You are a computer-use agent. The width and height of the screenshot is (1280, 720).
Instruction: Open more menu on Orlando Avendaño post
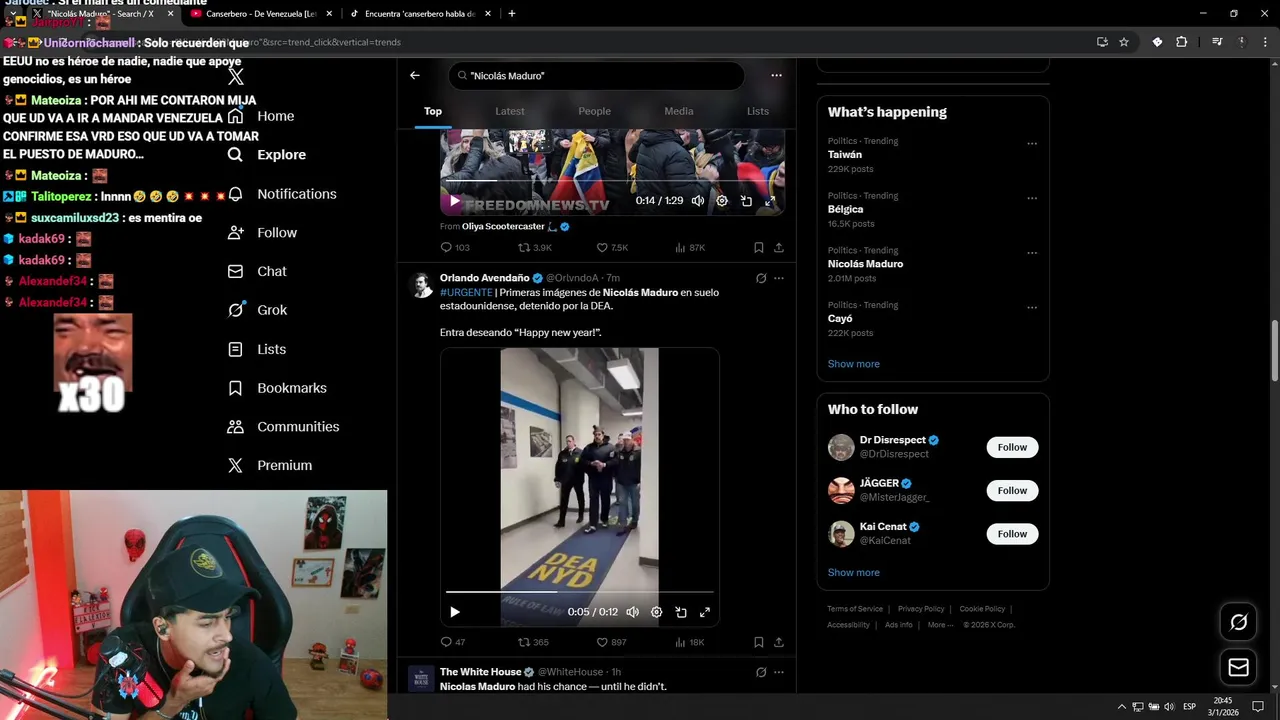pos(779,278)
